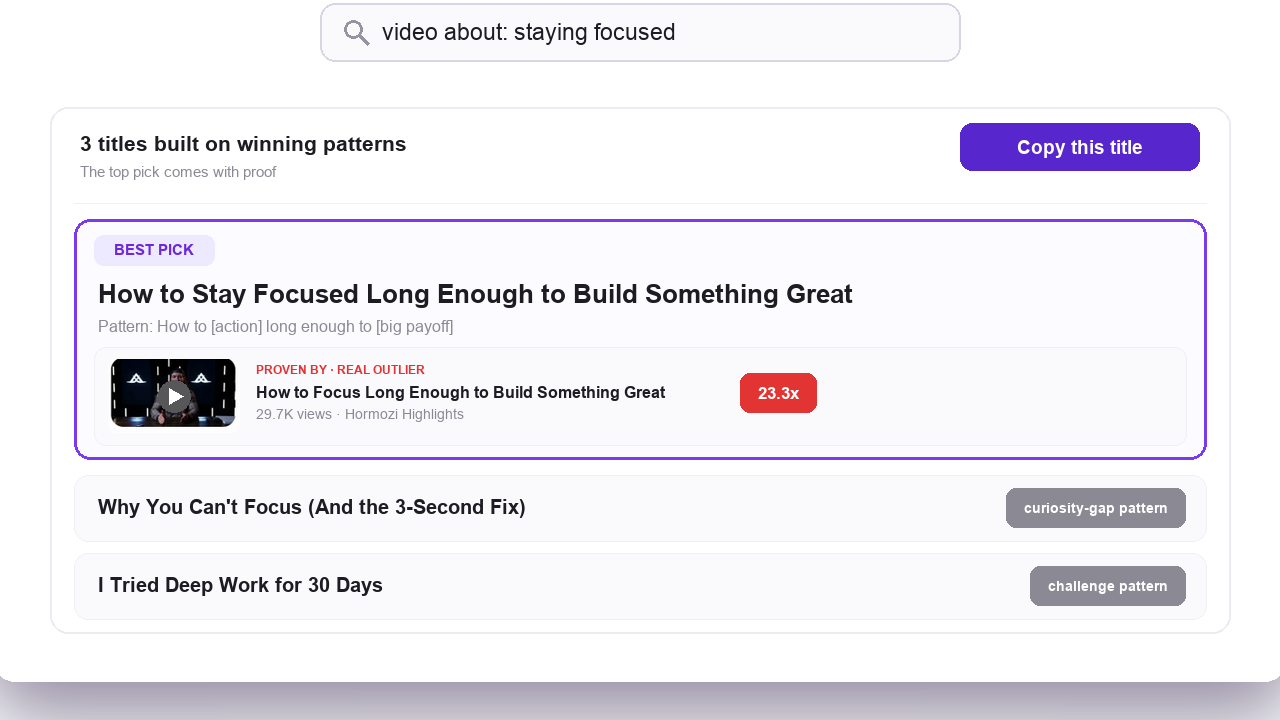The image size is (1280, 720).
Task: Click the video thumbnail image
Action: (173, 393)
